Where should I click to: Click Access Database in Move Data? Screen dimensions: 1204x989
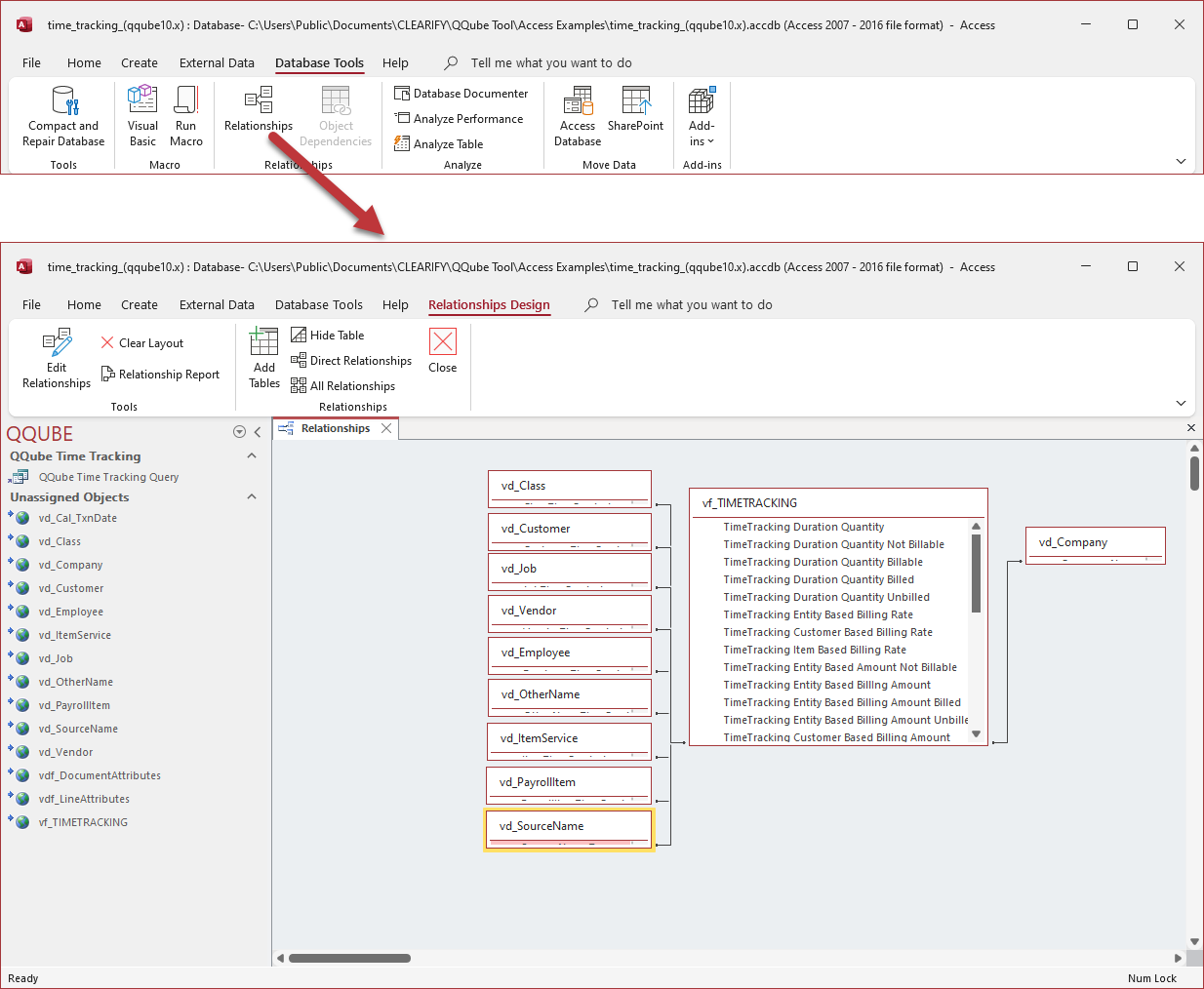coord(578,116)
